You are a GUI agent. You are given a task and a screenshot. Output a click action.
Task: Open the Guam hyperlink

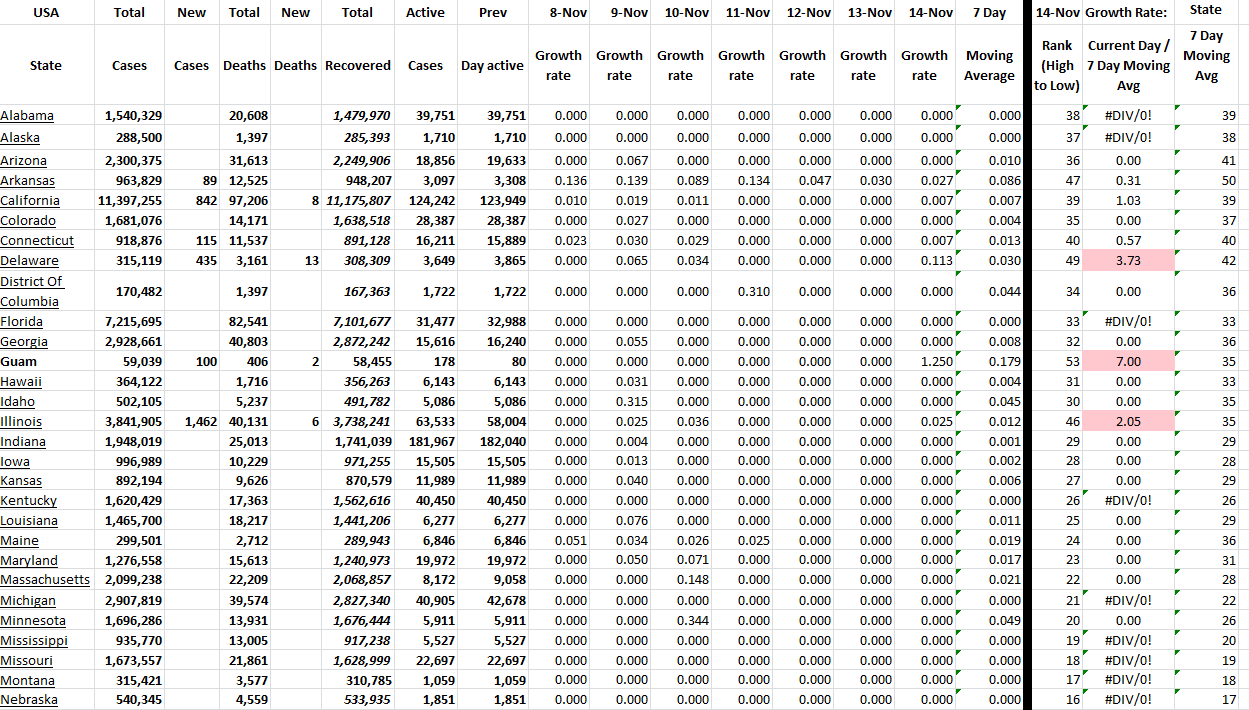(x=21, y=361)
